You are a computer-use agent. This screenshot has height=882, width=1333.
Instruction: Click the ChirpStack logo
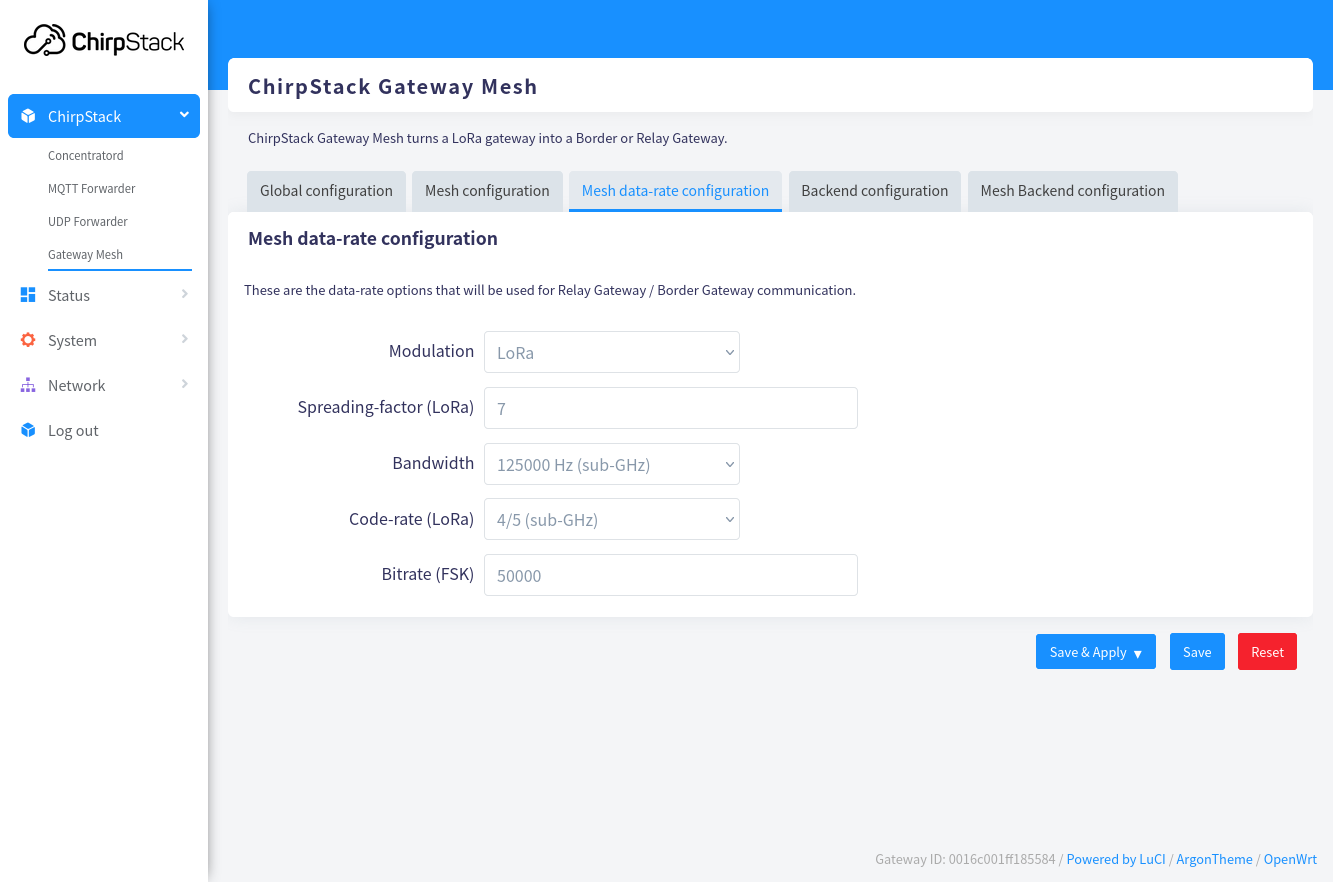(x=104, y=40)
